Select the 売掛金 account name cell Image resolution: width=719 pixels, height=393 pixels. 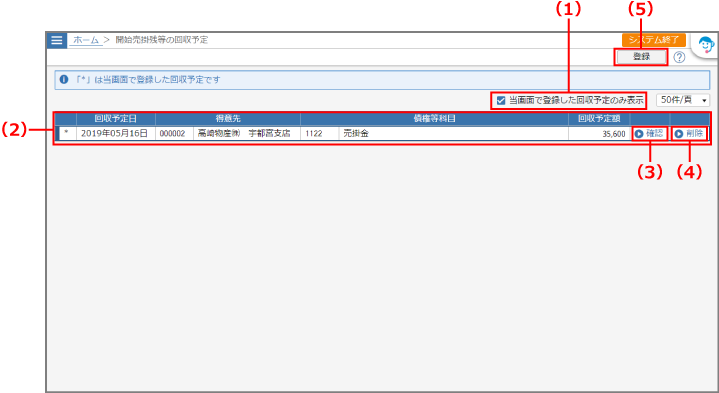pos(454,133)
